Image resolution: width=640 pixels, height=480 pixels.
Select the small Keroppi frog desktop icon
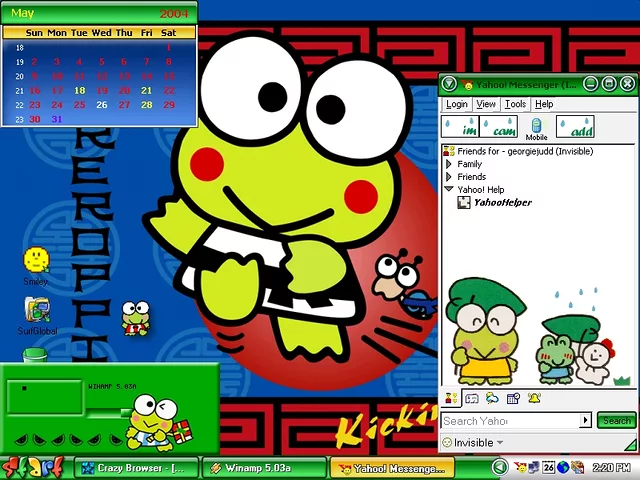tap(136, 319)
